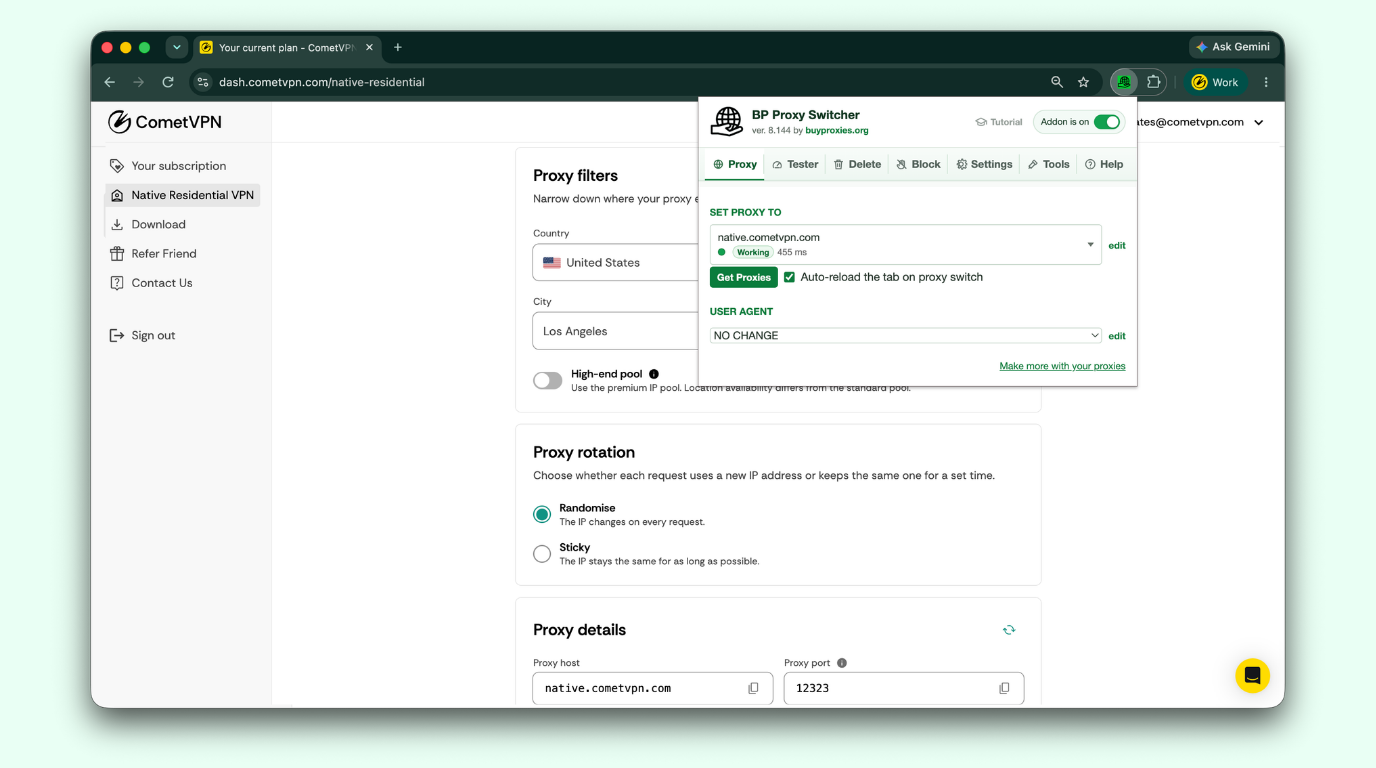
Task: Click the Get Proxies button
Action: pos(744,277)
